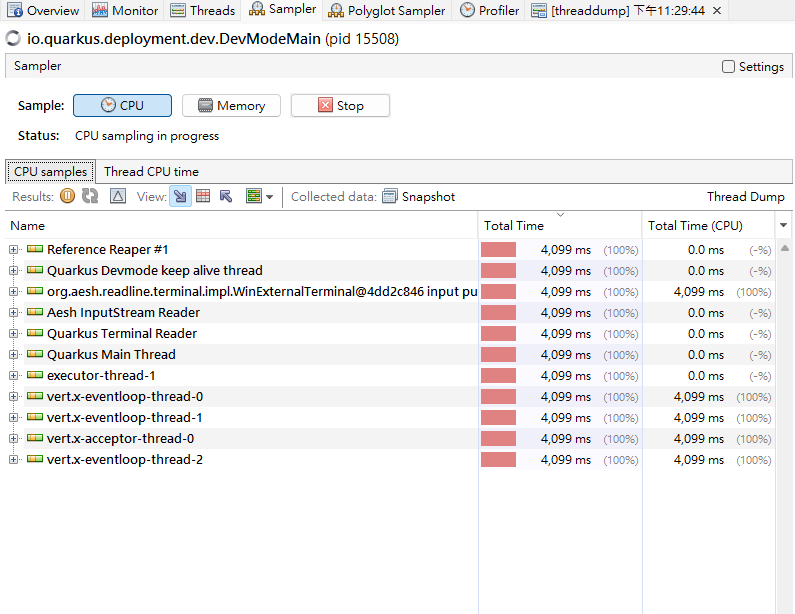The height and width of the screenshot is (614, 795).
Task: Expand the Aesh InputStream Reader node
Action: [13, 312]
